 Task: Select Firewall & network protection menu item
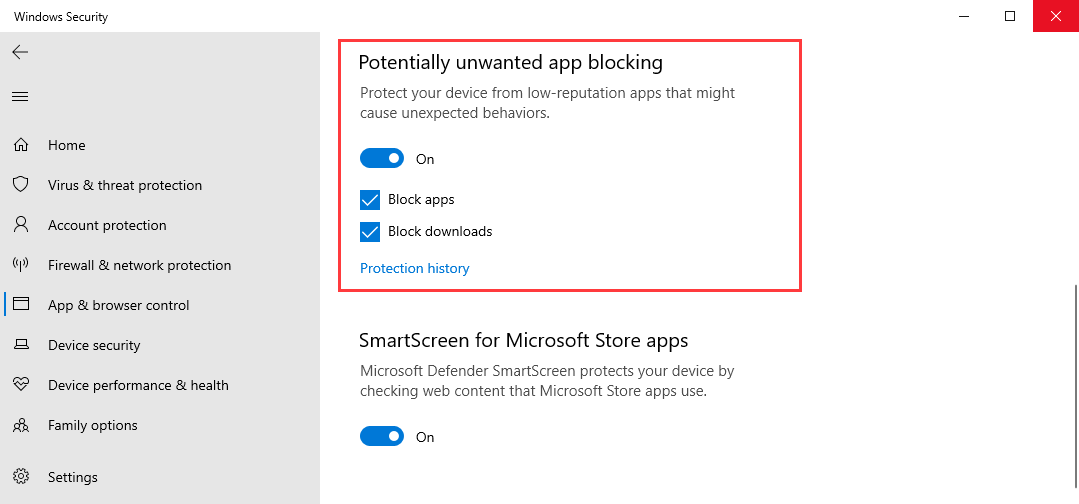pos(139,265)
